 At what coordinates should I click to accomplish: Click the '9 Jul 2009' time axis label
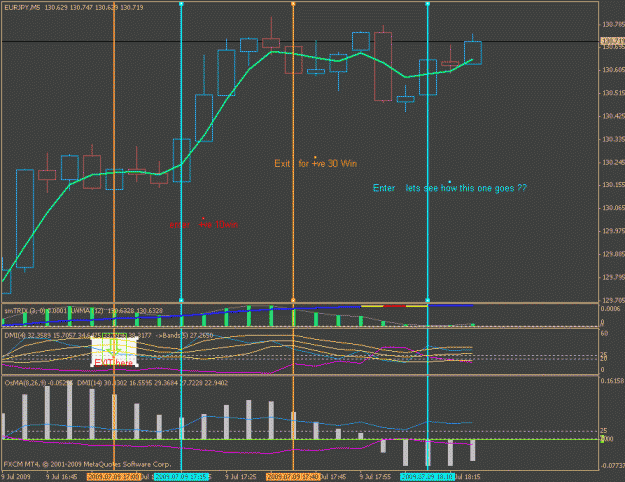coord(16,477)
